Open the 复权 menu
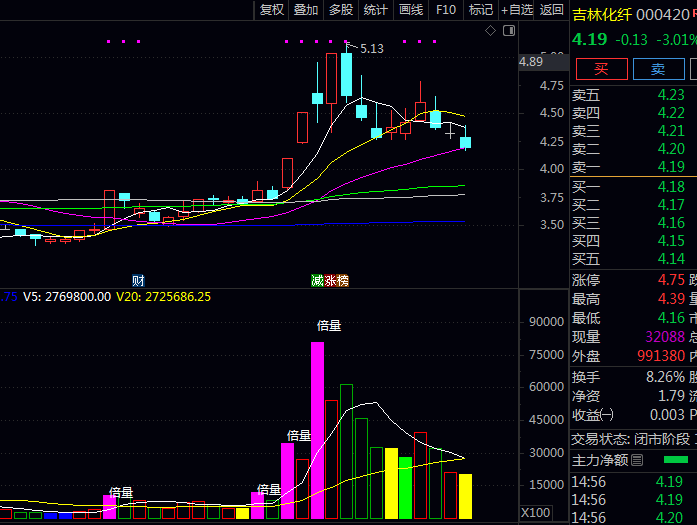The image size is (697, 525). (271, 10)
